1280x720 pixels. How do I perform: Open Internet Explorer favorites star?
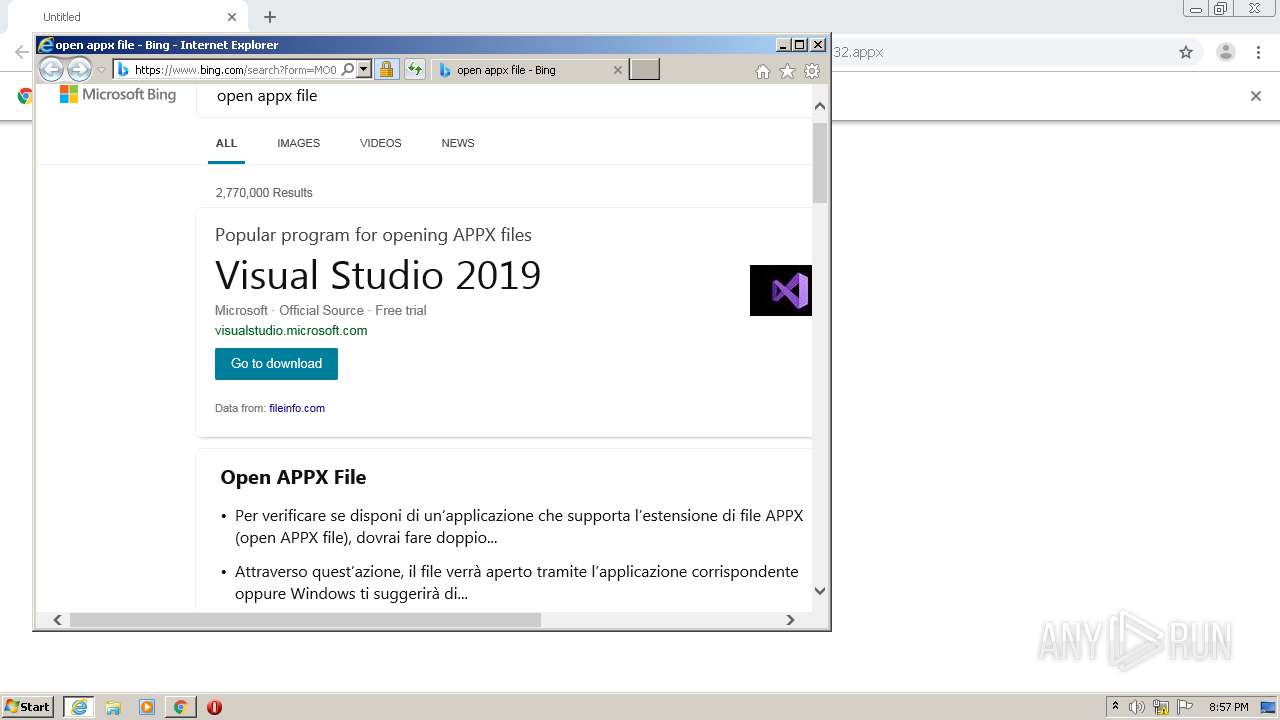tap(788, 71)
